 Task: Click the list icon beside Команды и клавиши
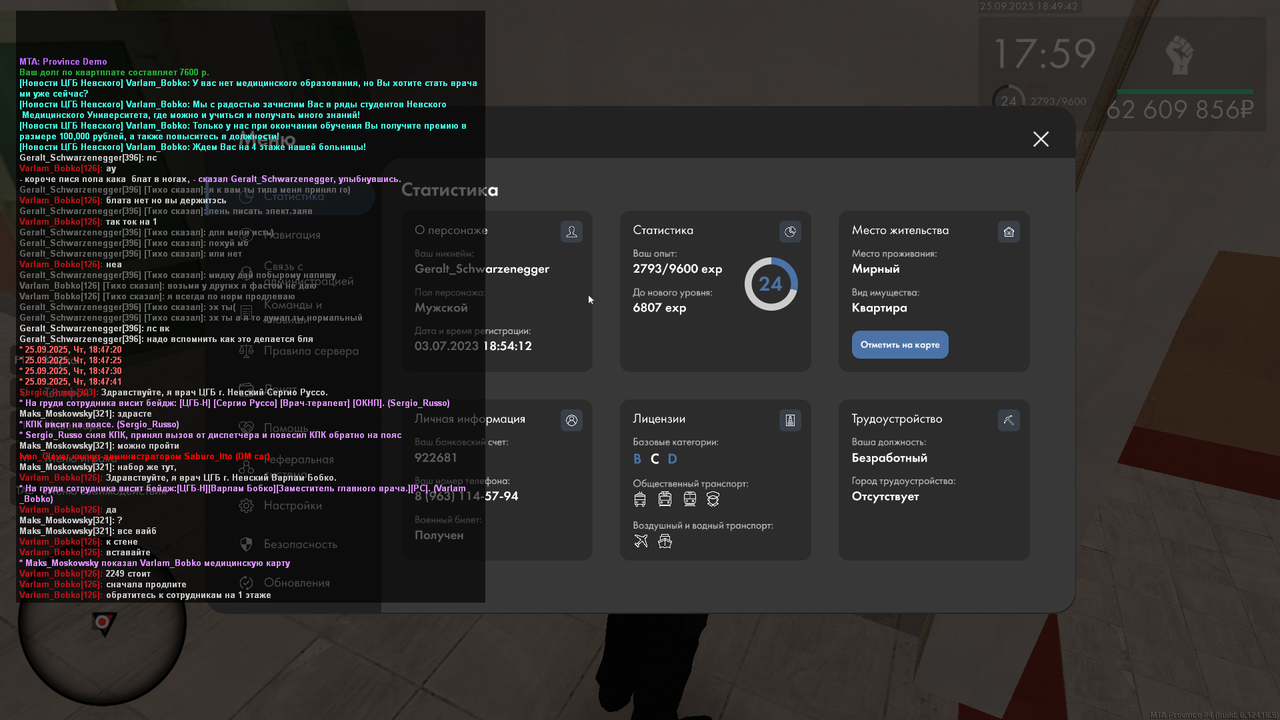pos(246,312)
